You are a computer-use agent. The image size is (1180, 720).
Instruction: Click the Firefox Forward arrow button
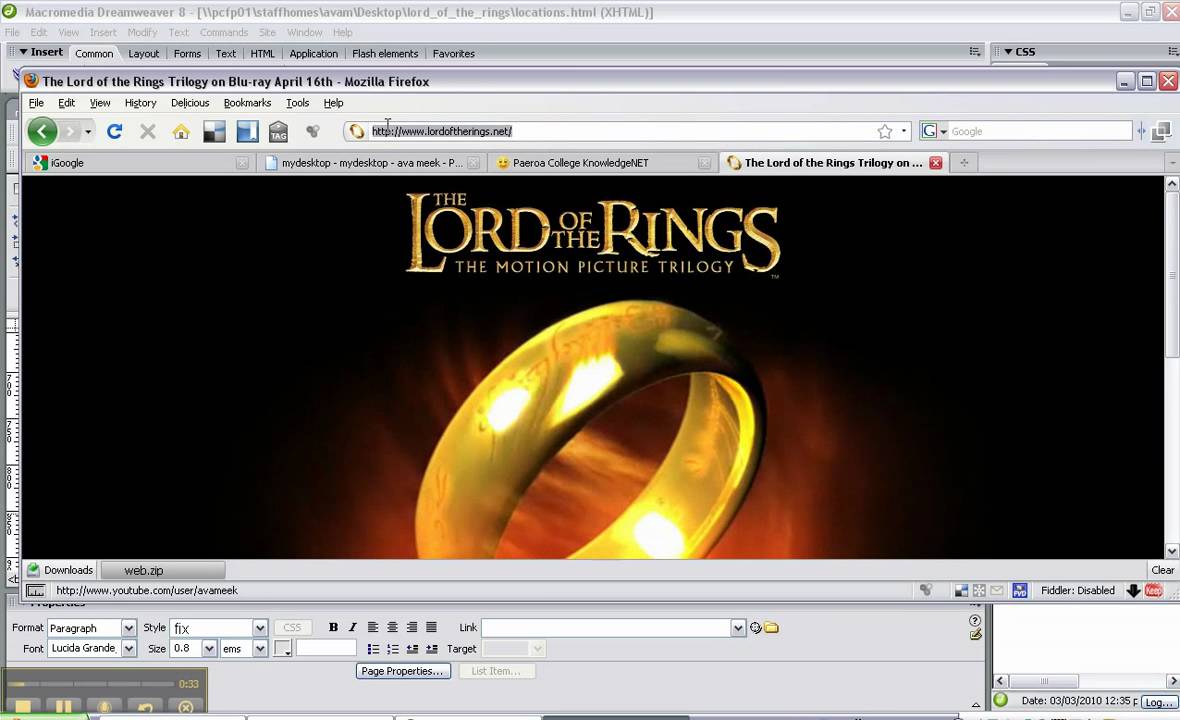[71, 132]
